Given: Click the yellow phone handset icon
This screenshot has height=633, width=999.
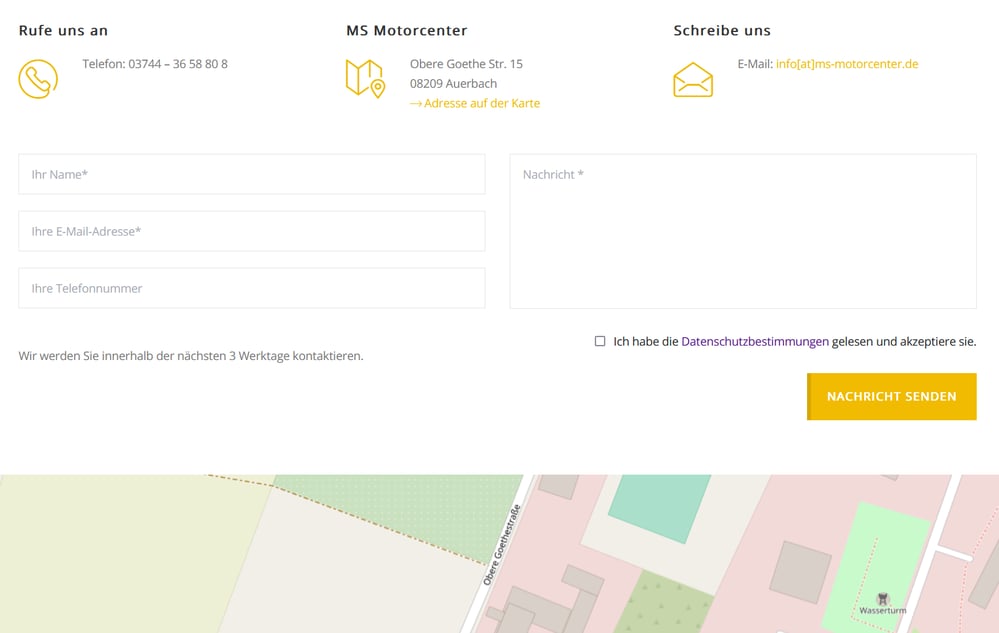Looking at the screenshot, I should [38, 79].
